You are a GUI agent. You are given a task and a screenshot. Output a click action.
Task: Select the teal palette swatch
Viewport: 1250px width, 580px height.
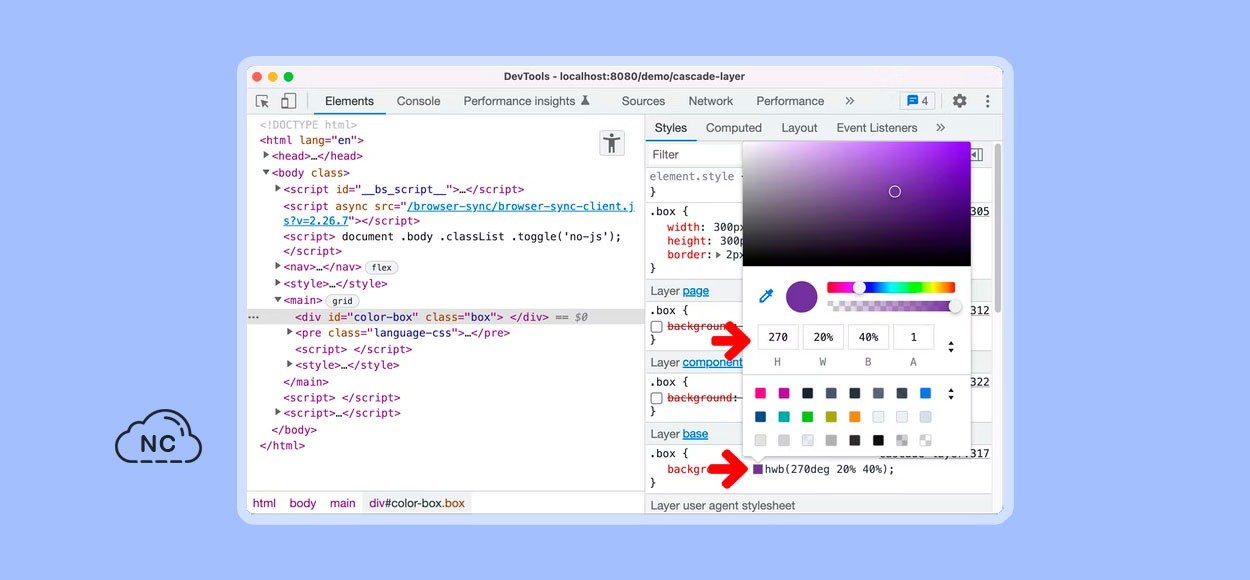784,417
